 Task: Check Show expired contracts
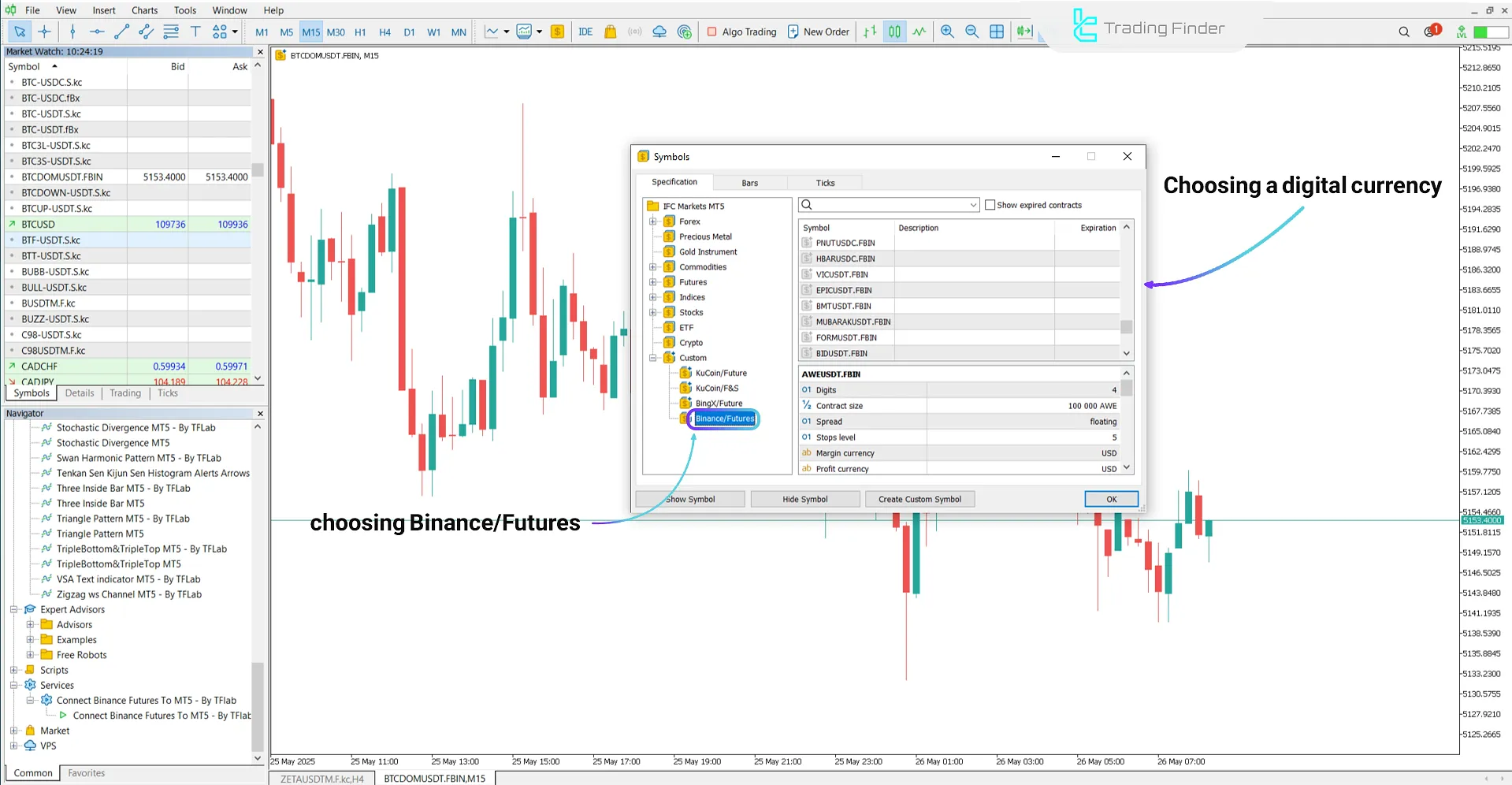(990, 205)
